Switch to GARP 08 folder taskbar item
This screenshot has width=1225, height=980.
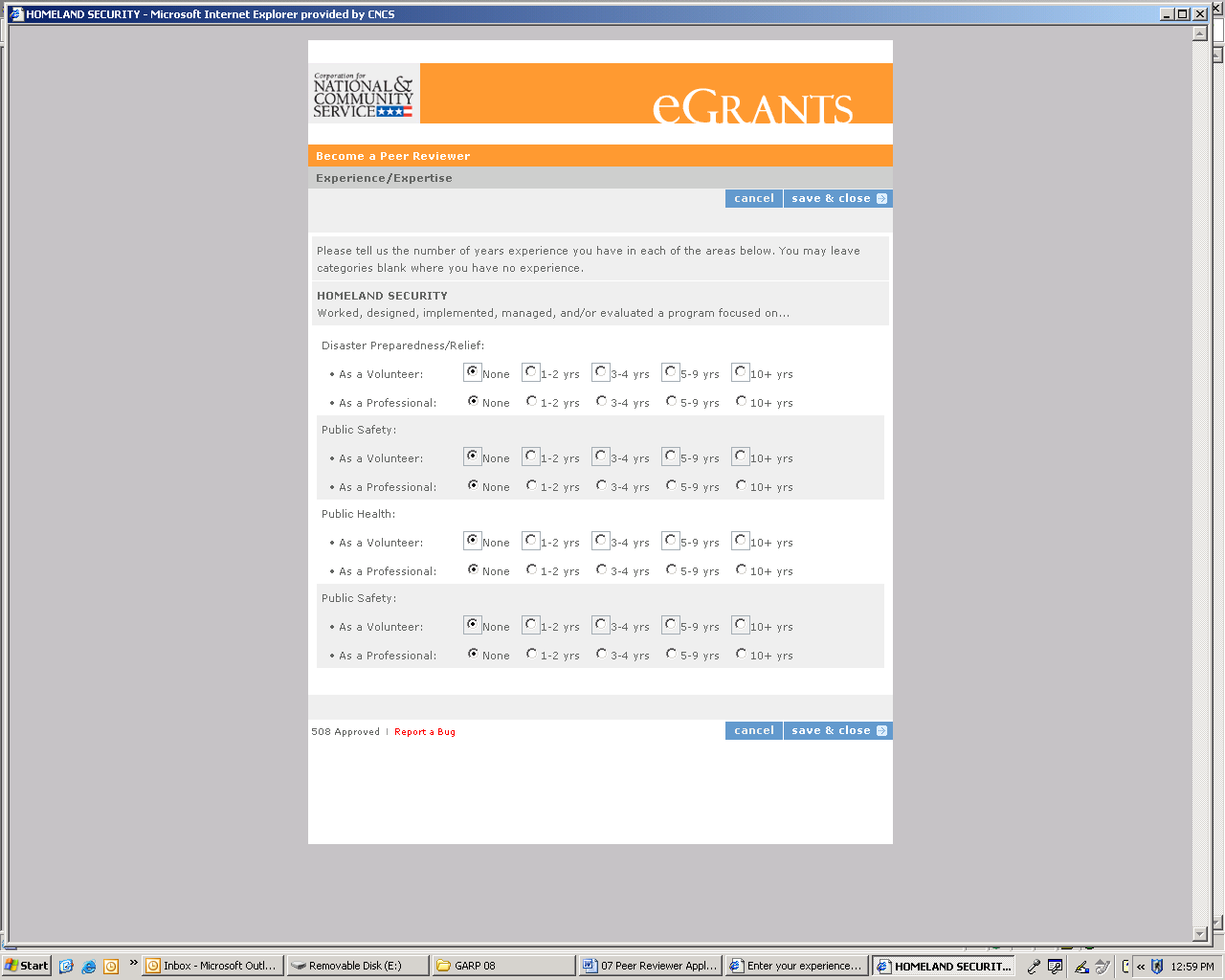click(x=502, y=966)
